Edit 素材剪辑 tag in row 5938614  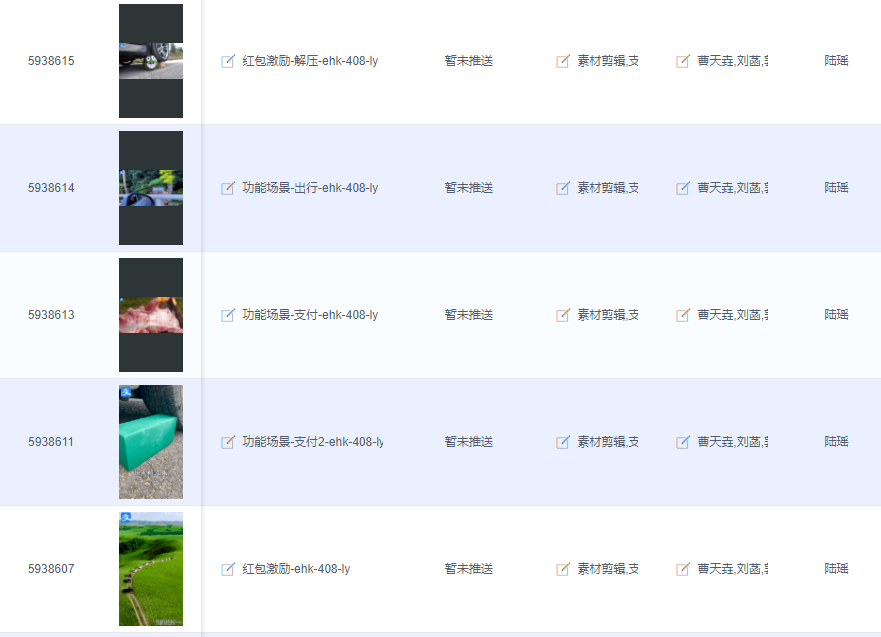coord(562,188)
